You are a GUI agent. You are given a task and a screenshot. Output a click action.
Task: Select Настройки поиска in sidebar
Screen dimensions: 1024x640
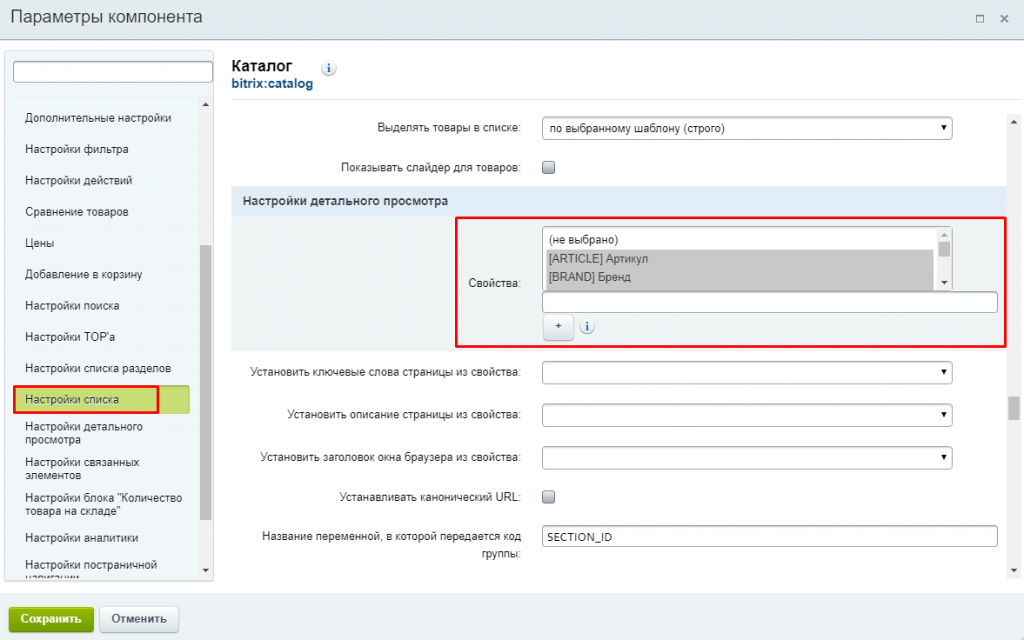72,306
